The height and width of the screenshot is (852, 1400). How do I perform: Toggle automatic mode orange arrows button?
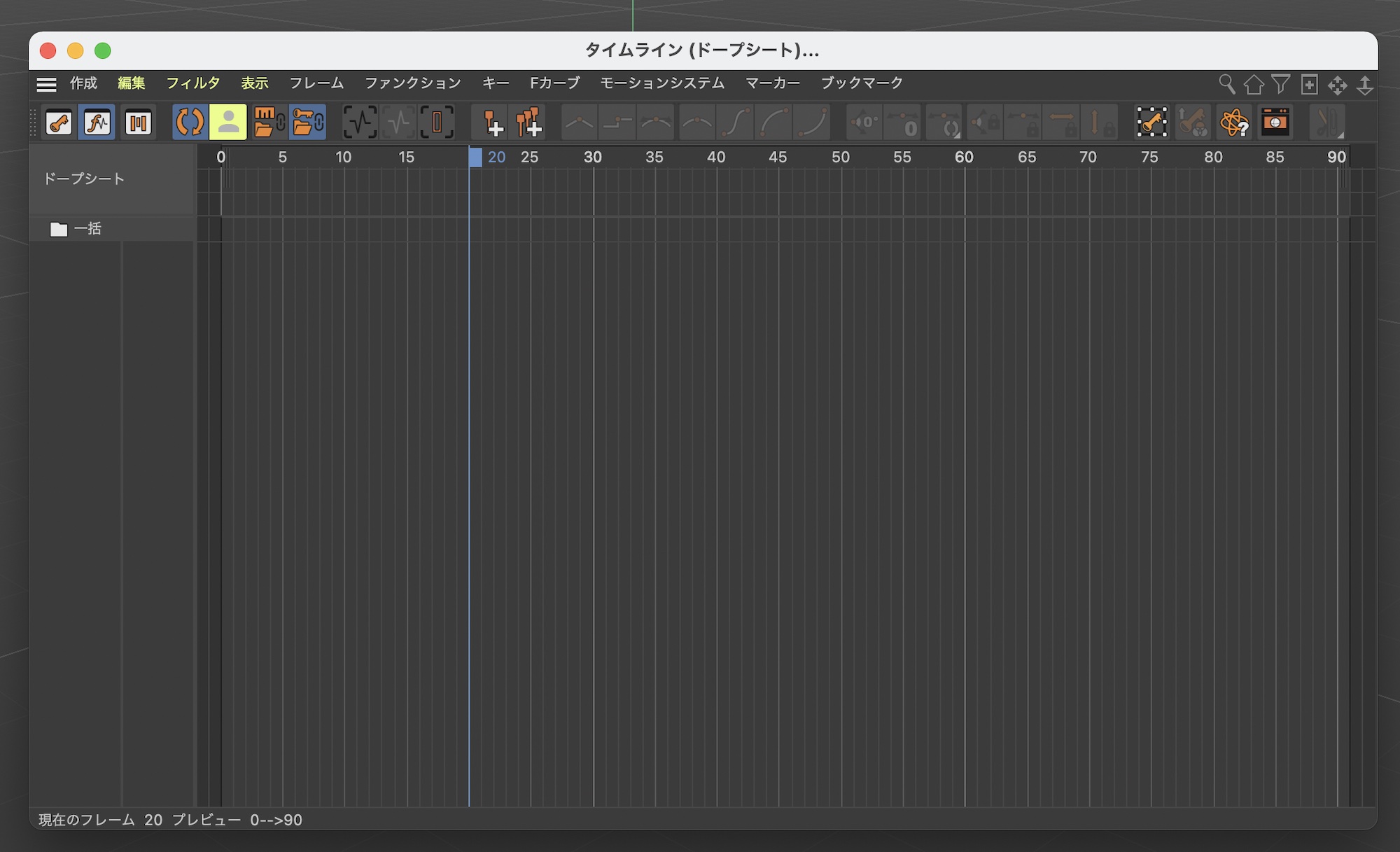click(190, 123)
